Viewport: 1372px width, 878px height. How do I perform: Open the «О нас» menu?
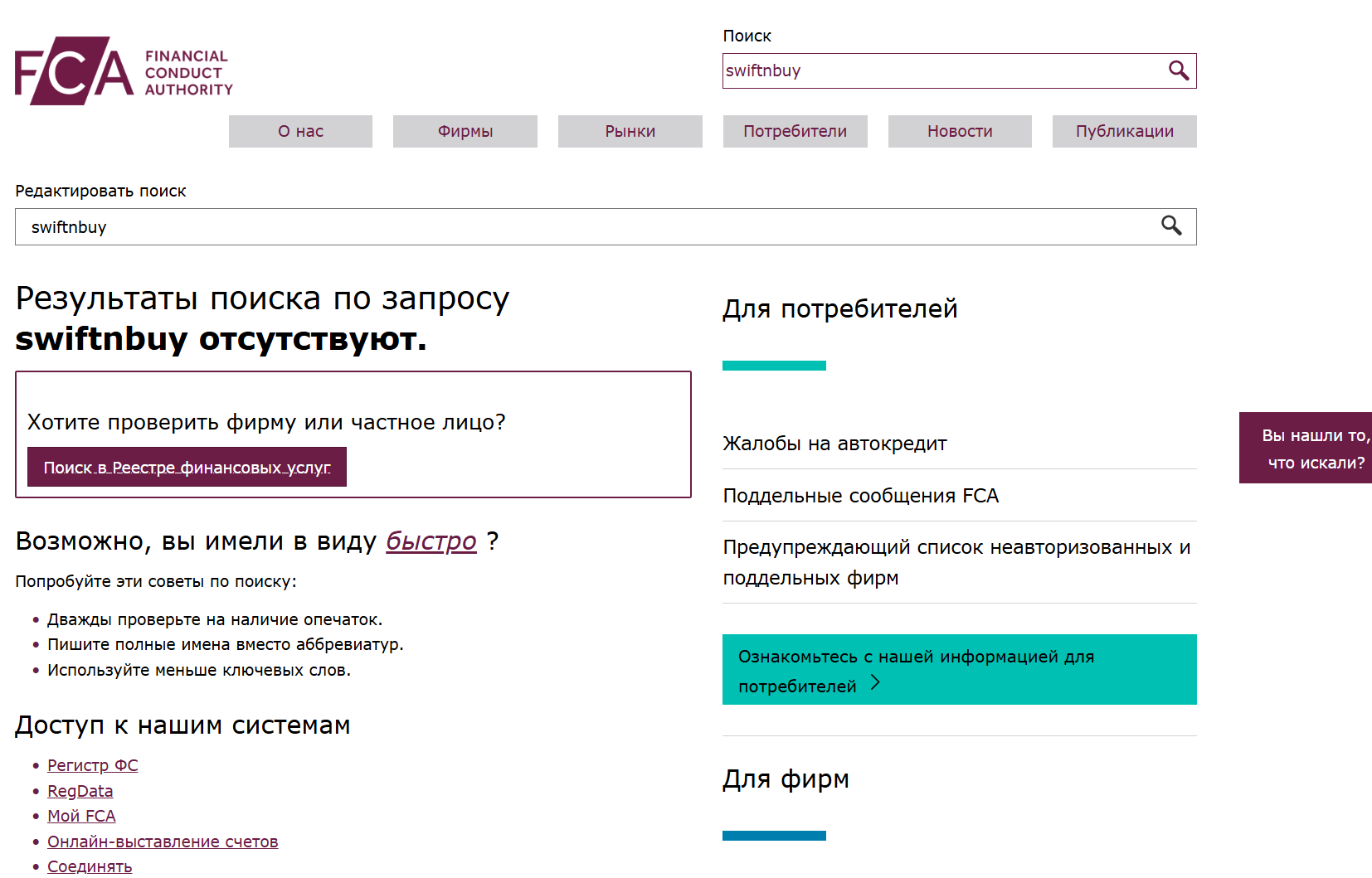pos(300,131)
